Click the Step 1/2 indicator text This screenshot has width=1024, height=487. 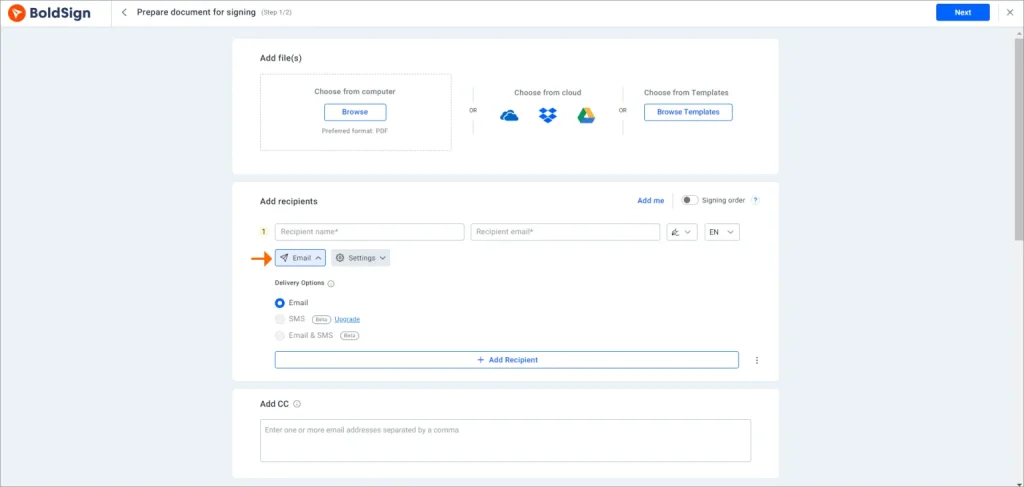(277, 12)
